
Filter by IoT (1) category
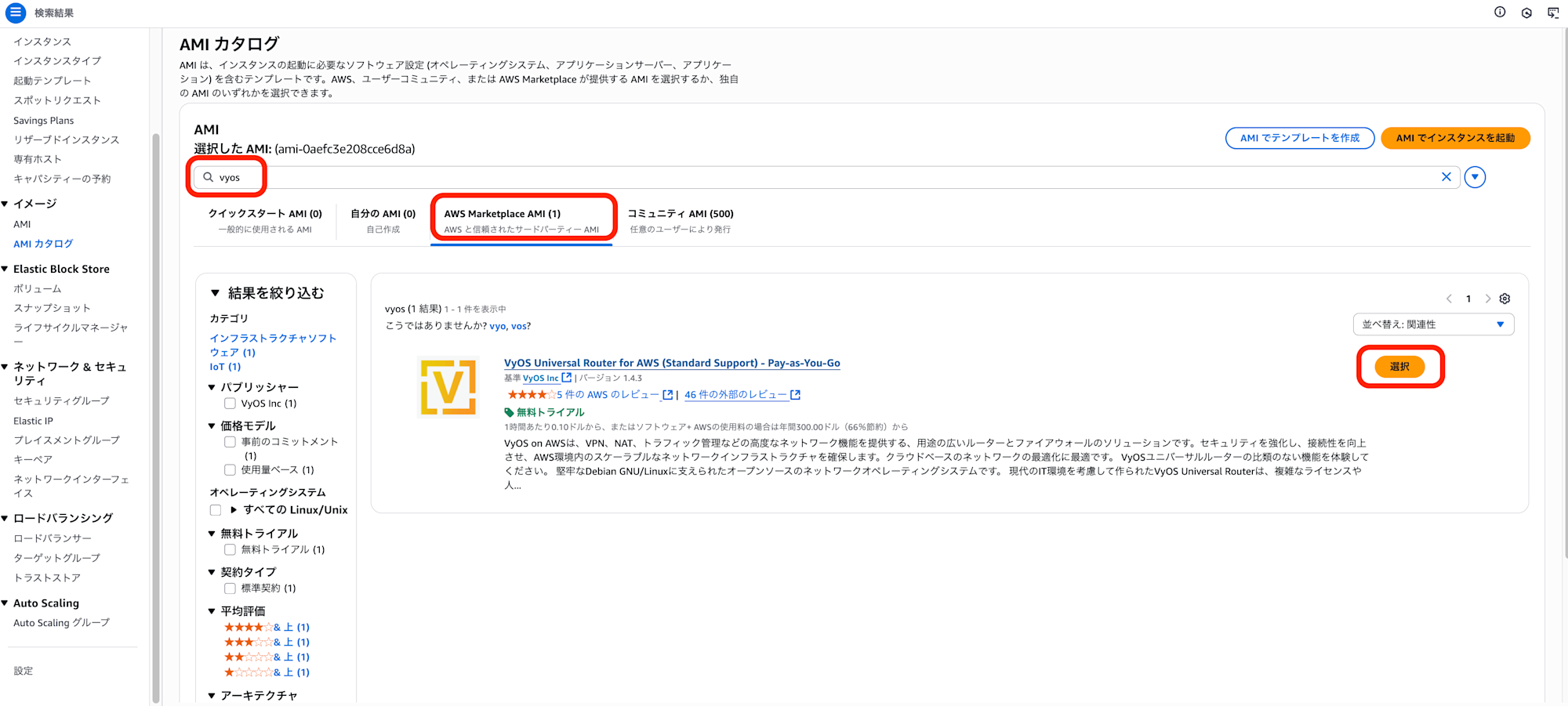click(225, 367)
